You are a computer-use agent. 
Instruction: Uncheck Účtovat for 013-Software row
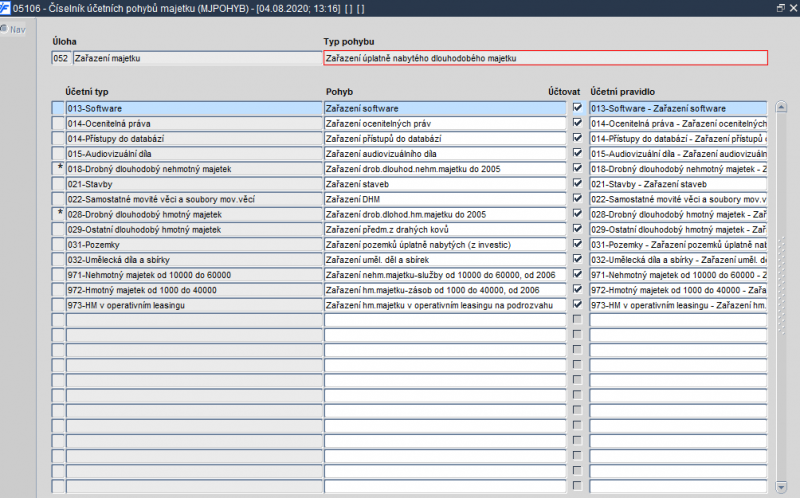577,108
